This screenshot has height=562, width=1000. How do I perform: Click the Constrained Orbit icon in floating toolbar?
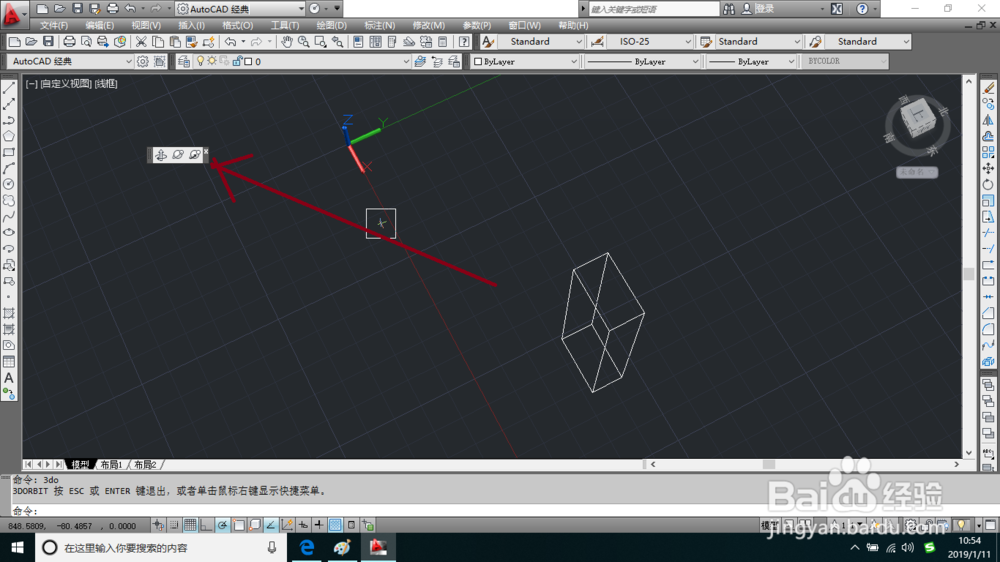(x=161, y=155)
